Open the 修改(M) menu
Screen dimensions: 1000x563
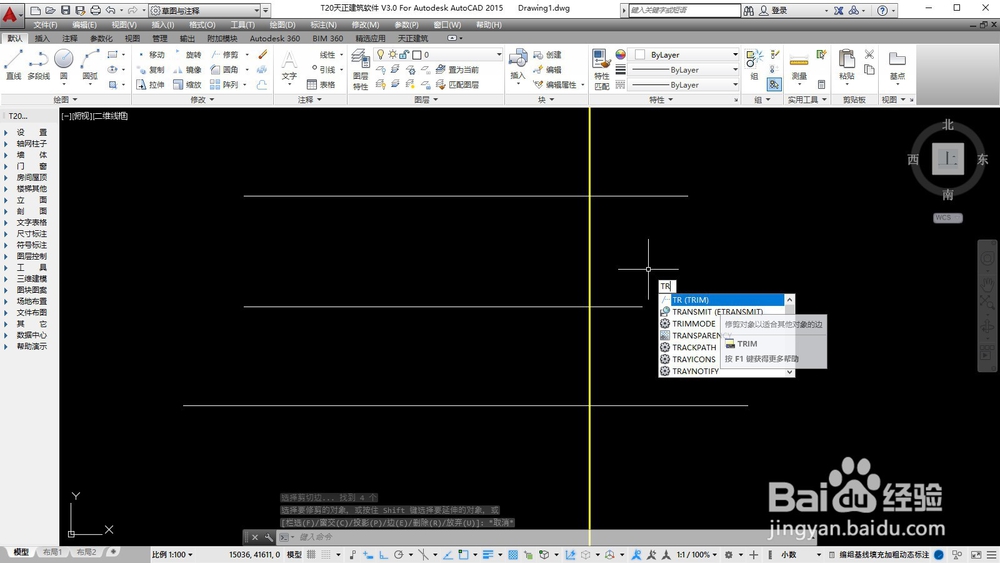(365, 25)
